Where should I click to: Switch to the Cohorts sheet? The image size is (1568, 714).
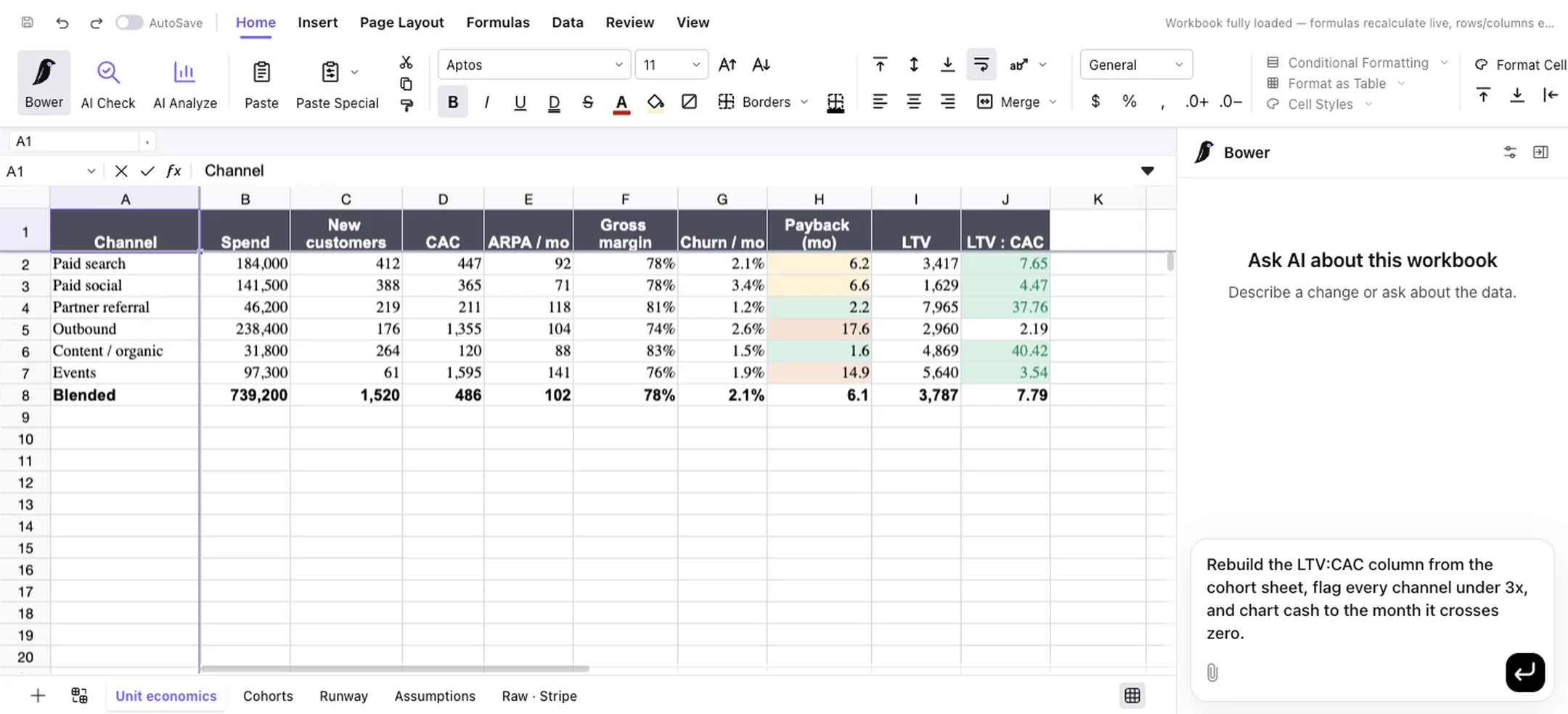pos(268,696)
